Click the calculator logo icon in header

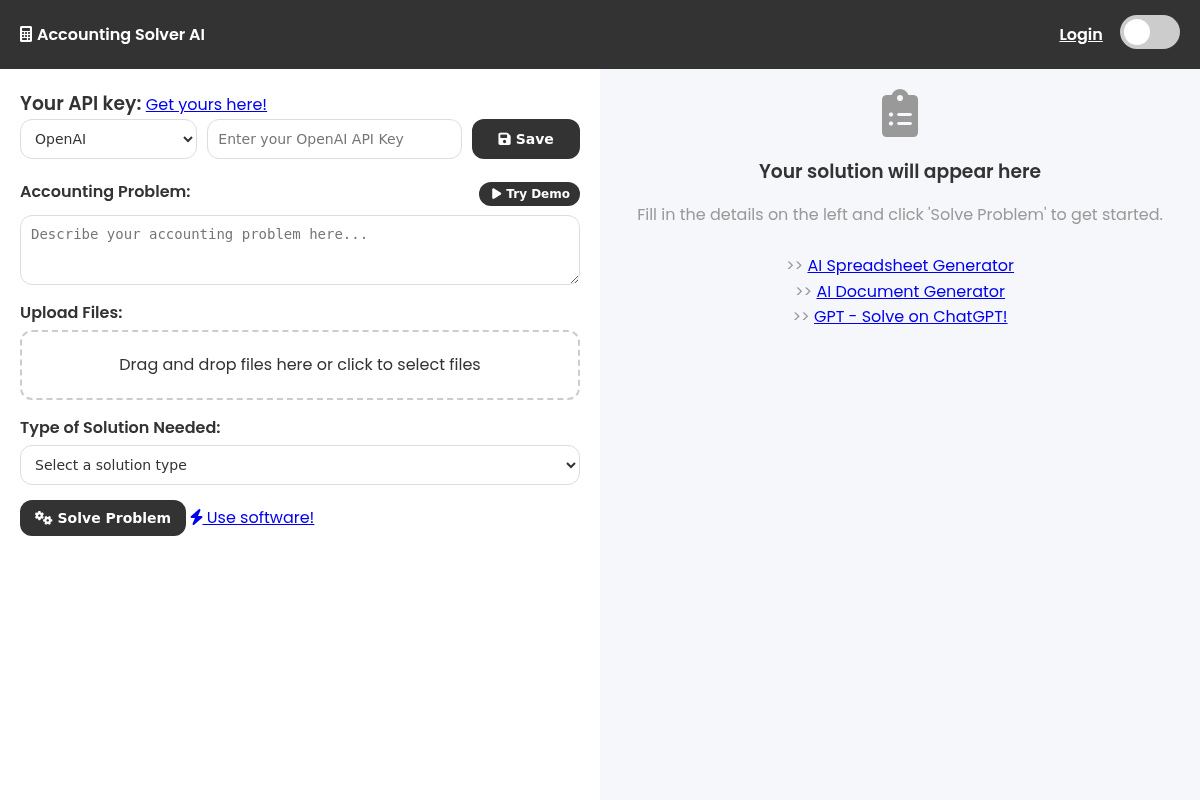tap(26, 34)
